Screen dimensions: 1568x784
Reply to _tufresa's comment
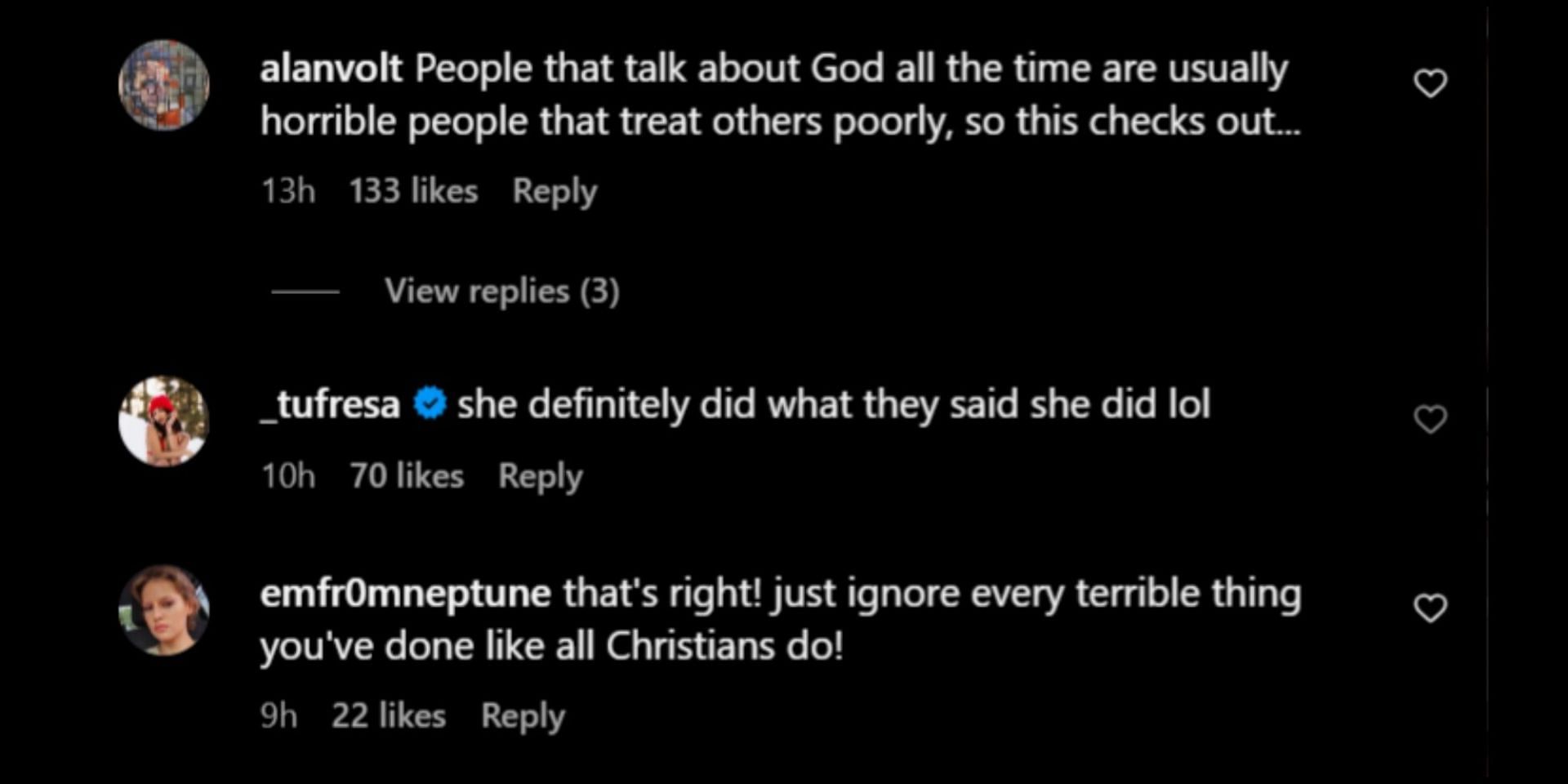point(541,476)
